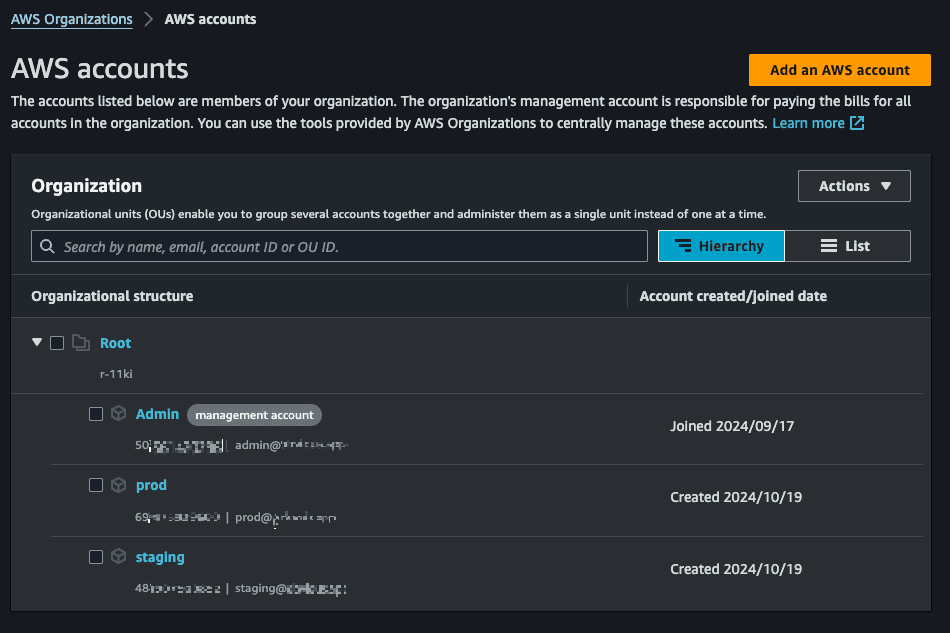Click the Add an AWS account button

(840, 70)
